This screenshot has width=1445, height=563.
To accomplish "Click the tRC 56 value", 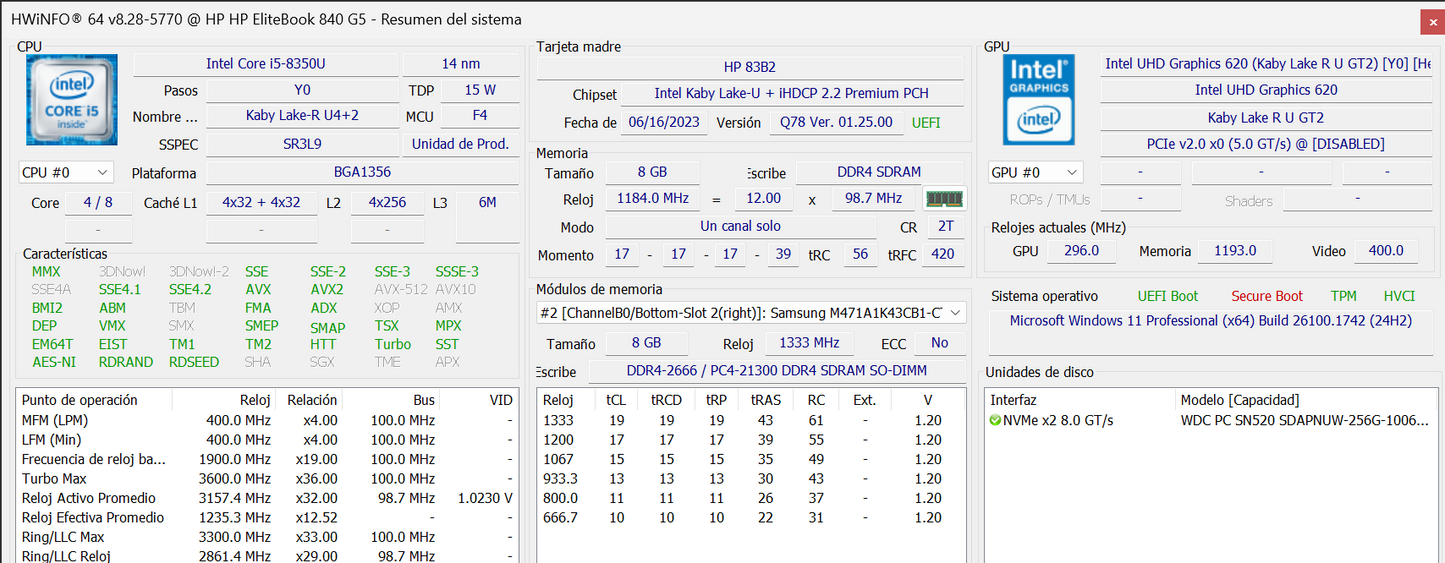I will 859,254.
